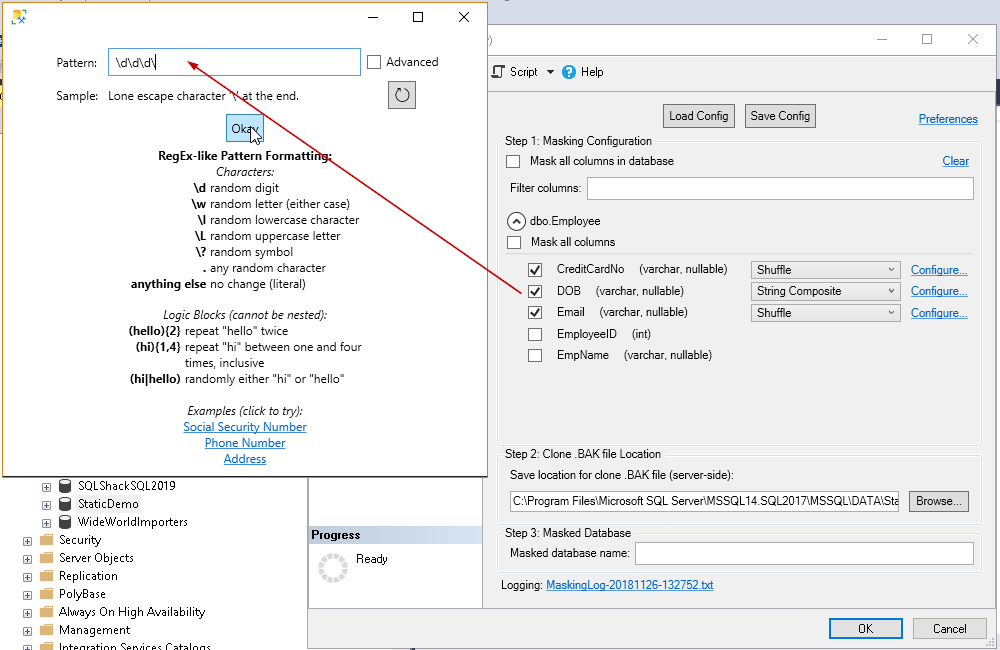
Task: Click the SQLShackSQL2019 database icon
Action: click(65, 486)
